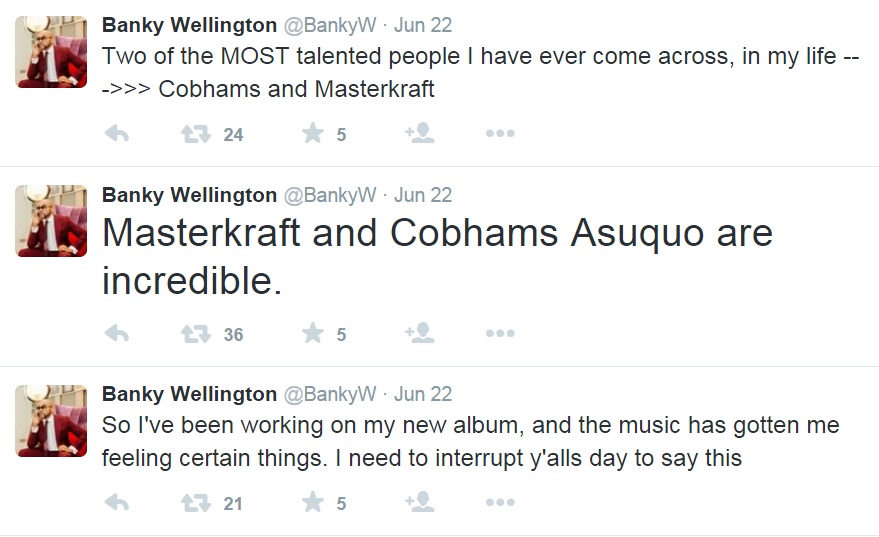Click Banky Wellington's avatar on first tweet
This screenshot has height=537, width=879.
pos(52,51)
